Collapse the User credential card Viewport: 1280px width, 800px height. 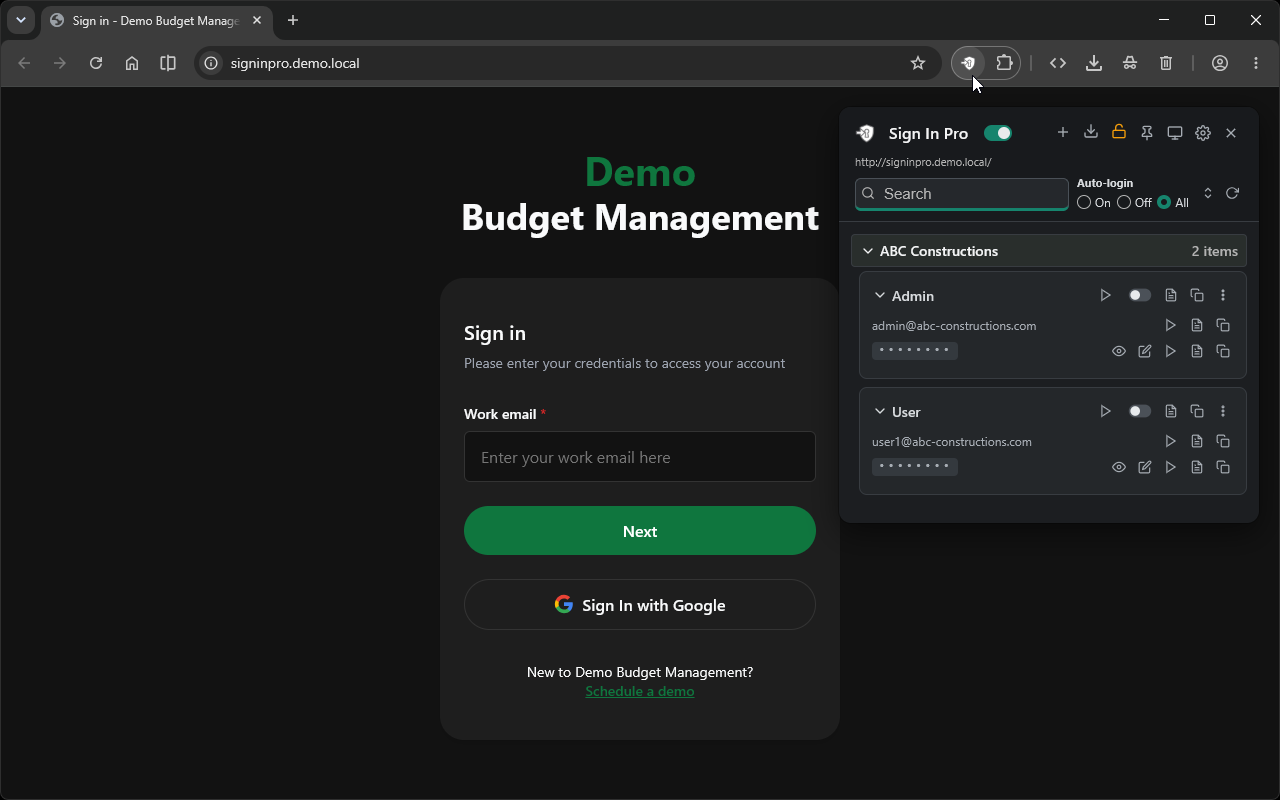(x=880, y=412)
